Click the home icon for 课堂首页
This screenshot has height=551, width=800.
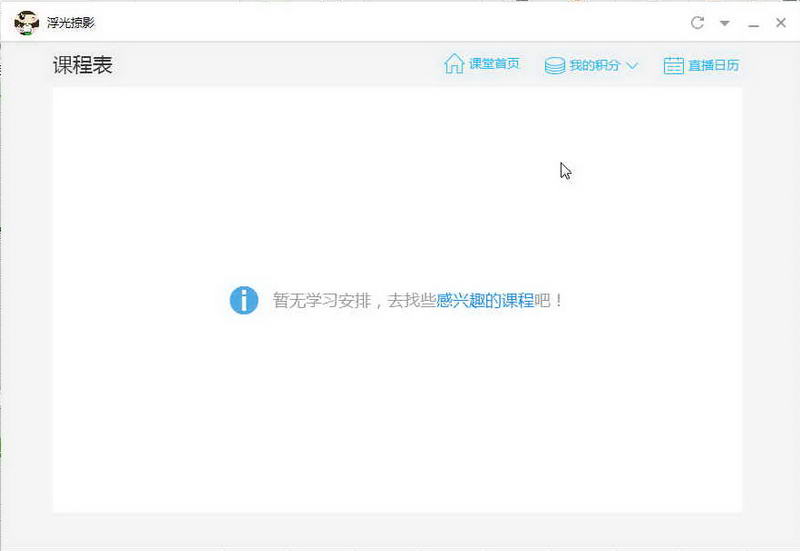(x=454, y=64)
